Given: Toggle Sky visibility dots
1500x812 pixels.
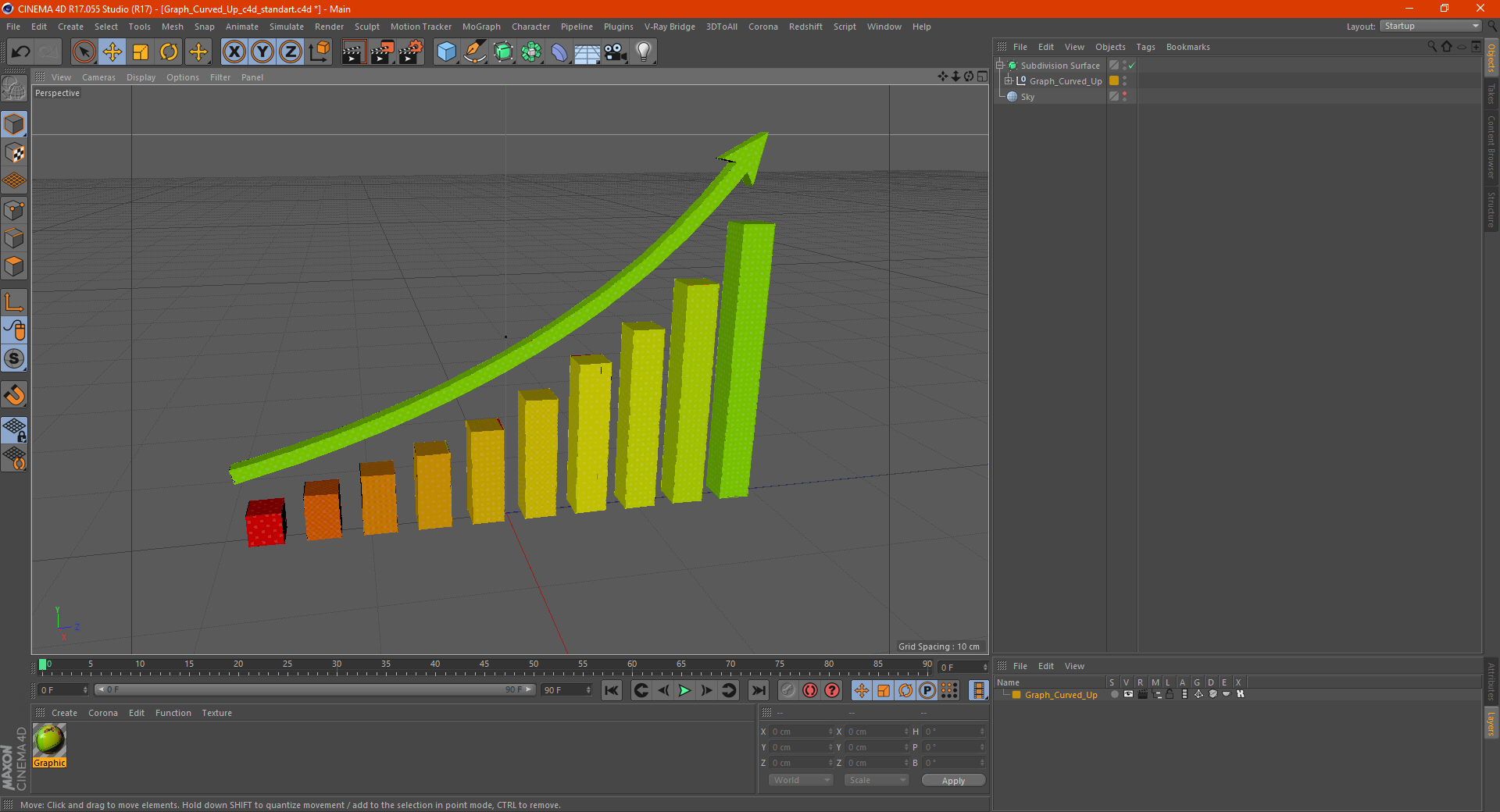Looking at the screenshot, I should click(x=1125, y=97).
